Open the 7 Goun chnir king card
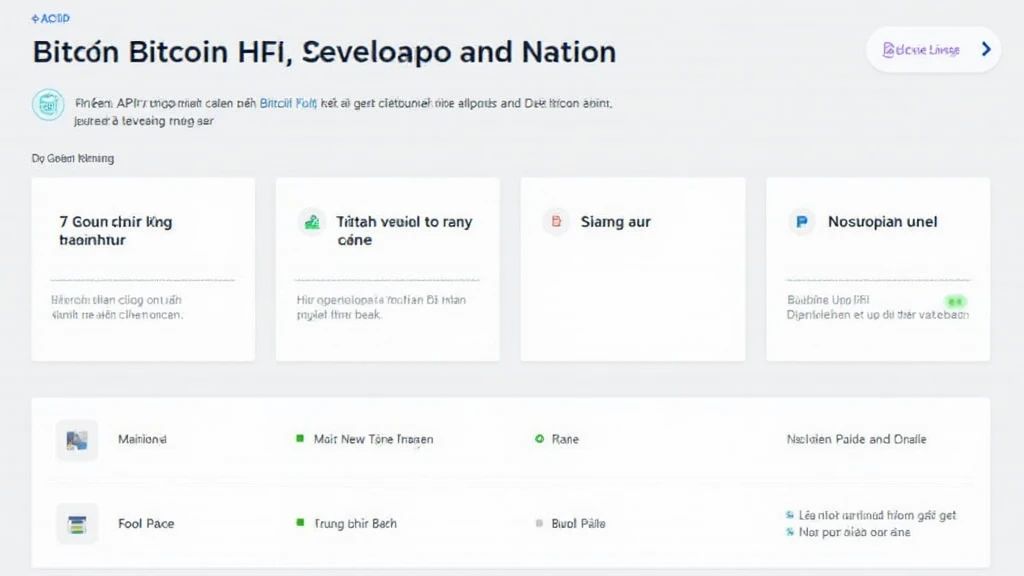 pos(143,269)
